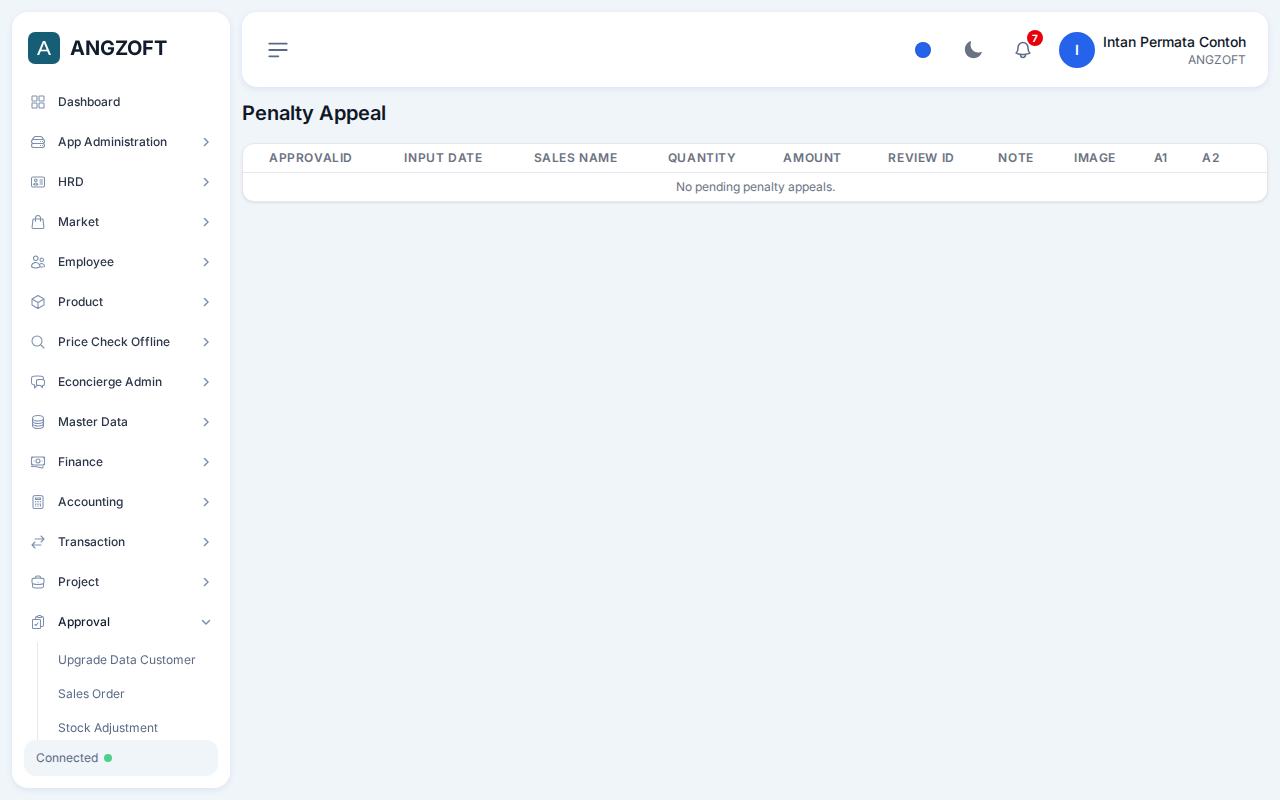
Task: Expand the Transaction chevron
Action: tap(206, 542)
